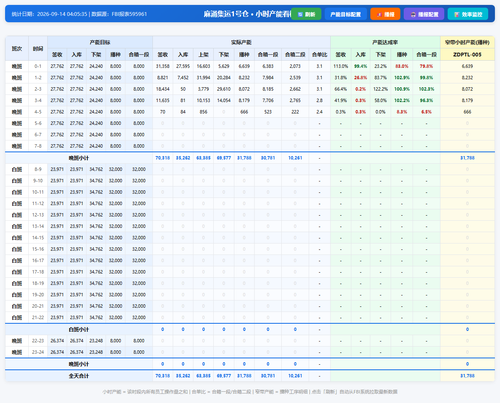Viewport: 500px width, 403px height.
Task: Click the 麻涌集运1号仓 dashboard title
Action: coord(247,14)
